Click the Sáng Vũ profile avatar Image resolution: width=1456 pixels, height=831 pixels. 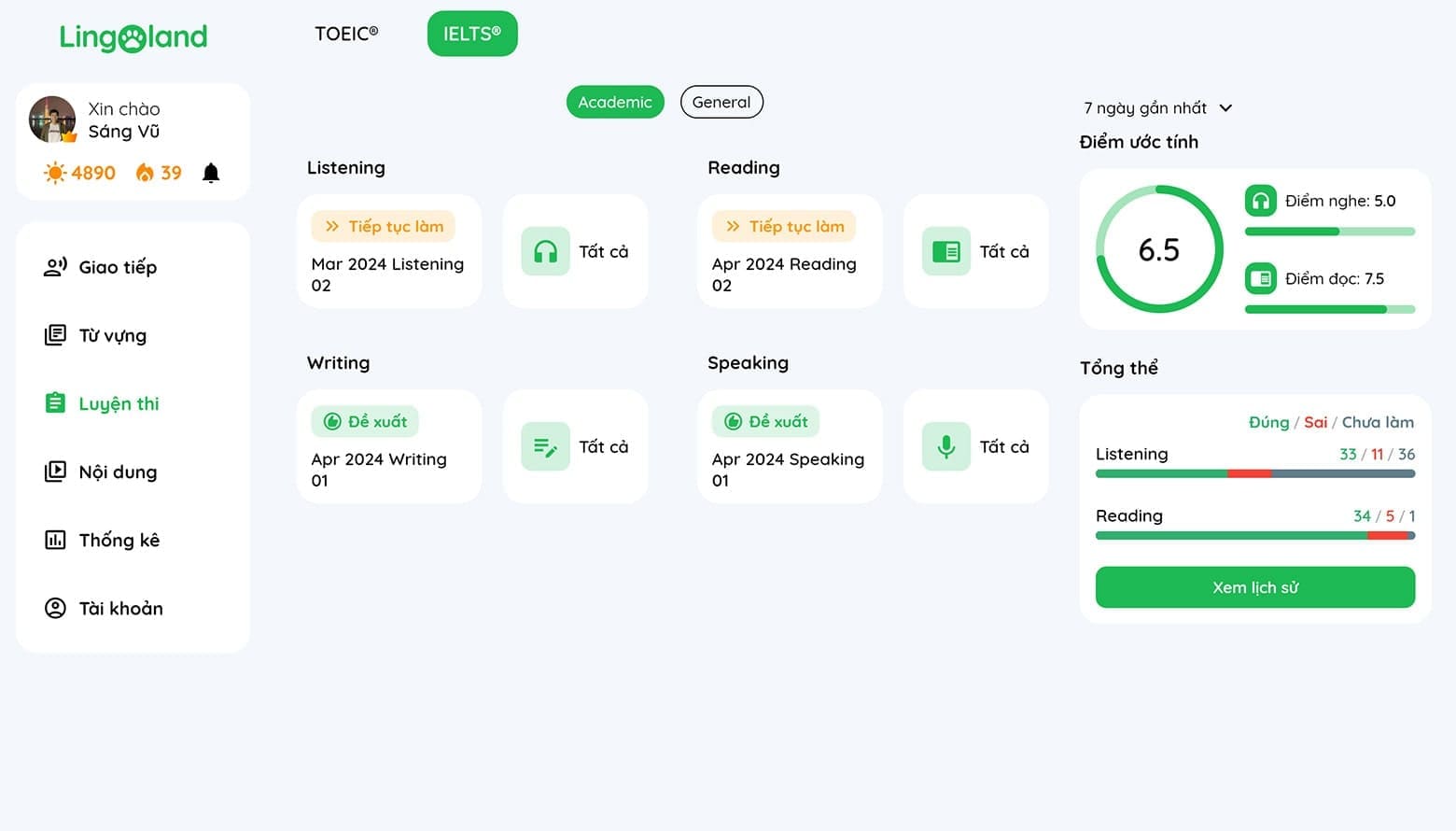[52, 120]
